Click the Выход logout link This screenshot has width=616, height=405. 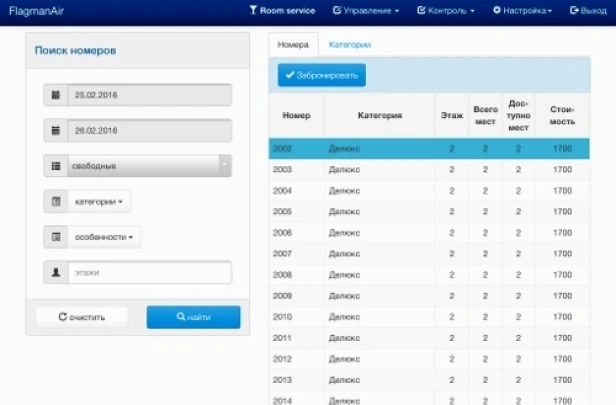pos(588,11)
